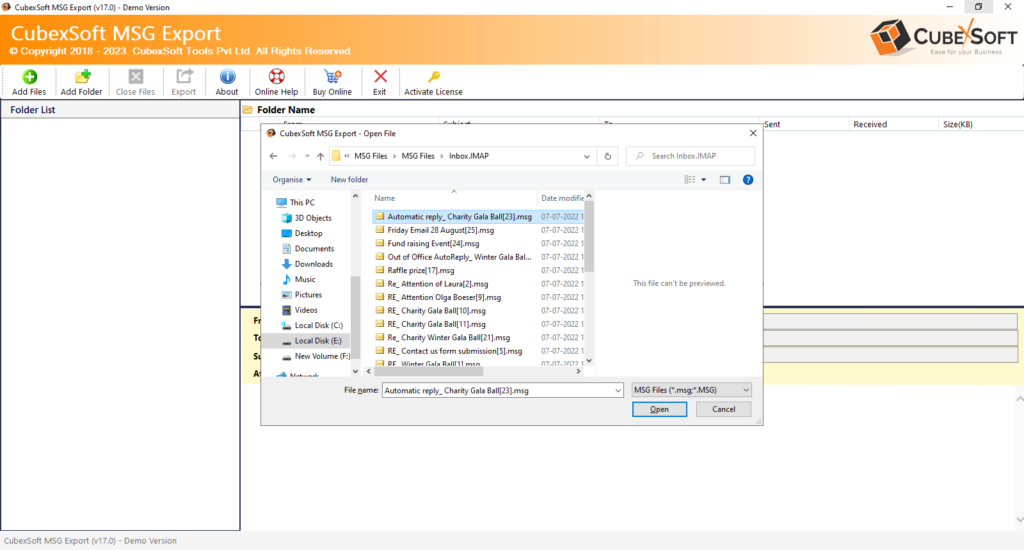This screenshot has height=550, width=1024.
Task: Click the Open button
Action: (x=660, y=409)
